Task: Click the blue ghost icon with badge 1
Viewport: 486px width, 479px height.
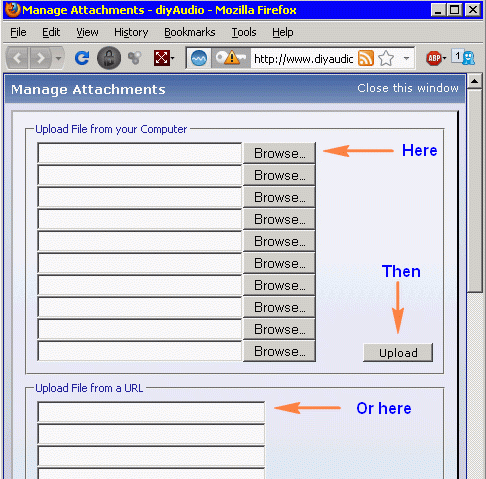Action: tap(464, 57)
